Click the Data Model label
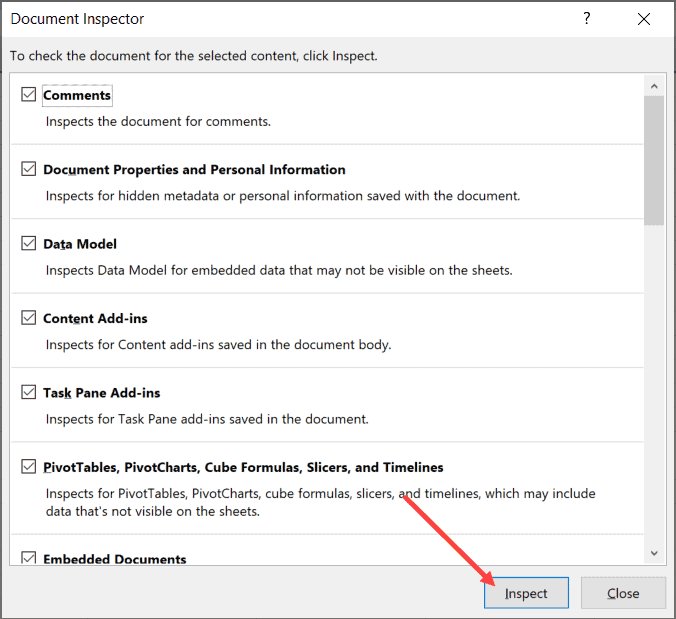The height and width of the screenshot is (619, 676). [80, 244]
